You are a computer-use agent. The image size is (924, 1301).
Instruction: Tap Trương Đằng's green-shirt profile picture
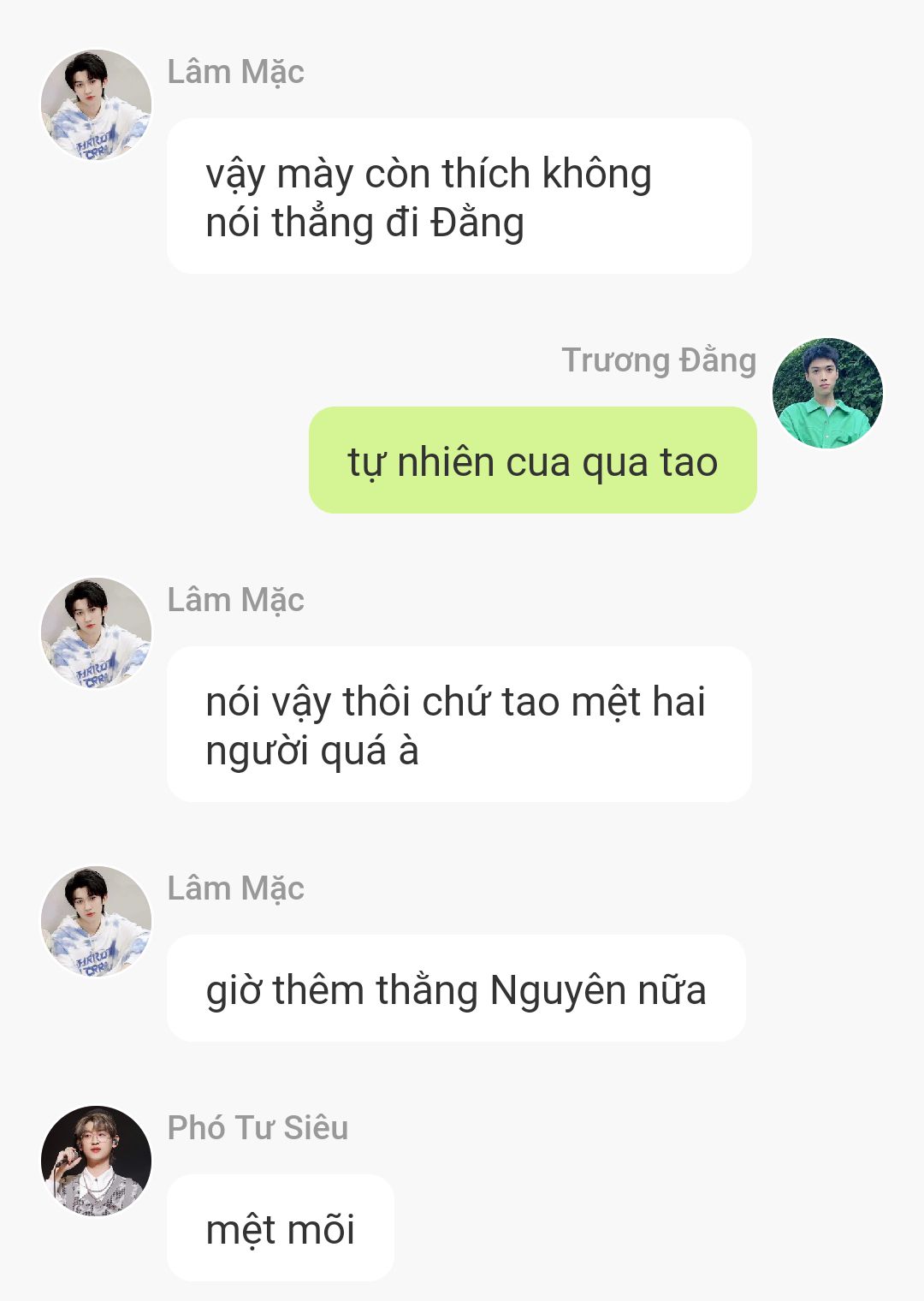(x=827, y=393)
